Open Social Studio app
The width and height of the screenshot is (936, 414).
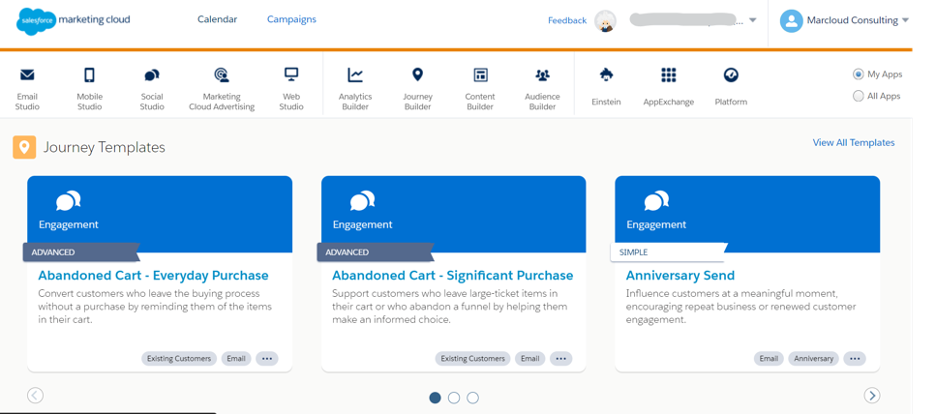coord(152,89)
